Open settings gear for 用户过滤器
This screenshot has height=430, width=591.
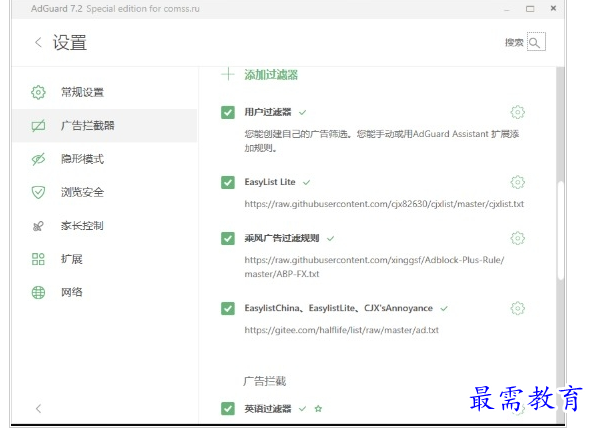[518, 112]
